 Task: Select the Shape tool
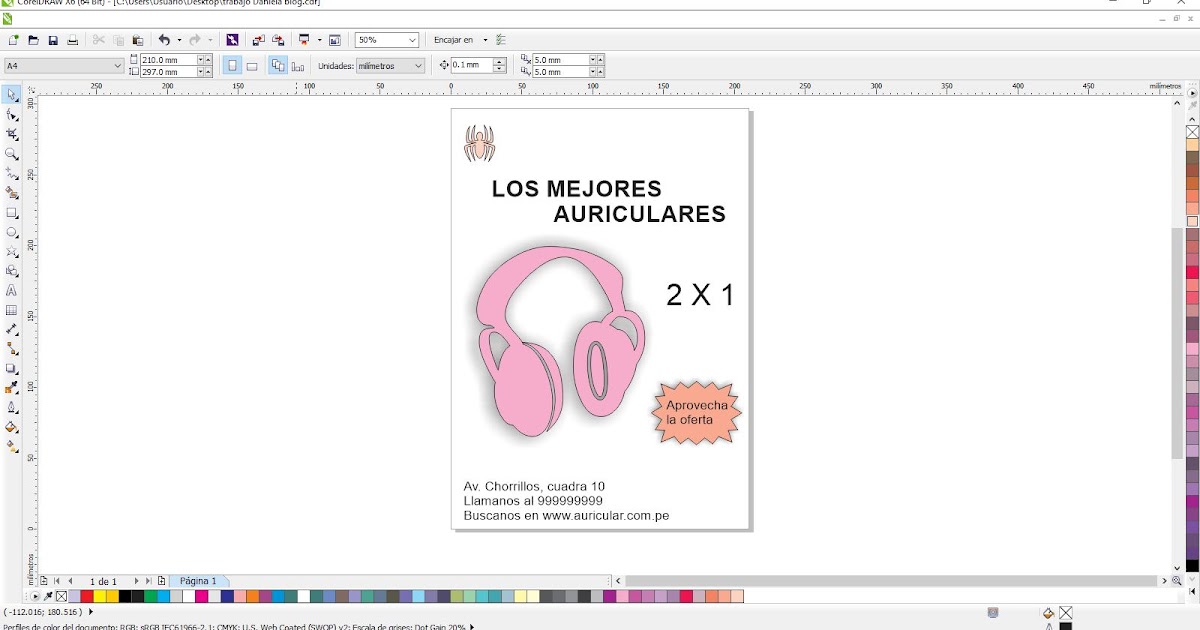click(x=11, y=114)
